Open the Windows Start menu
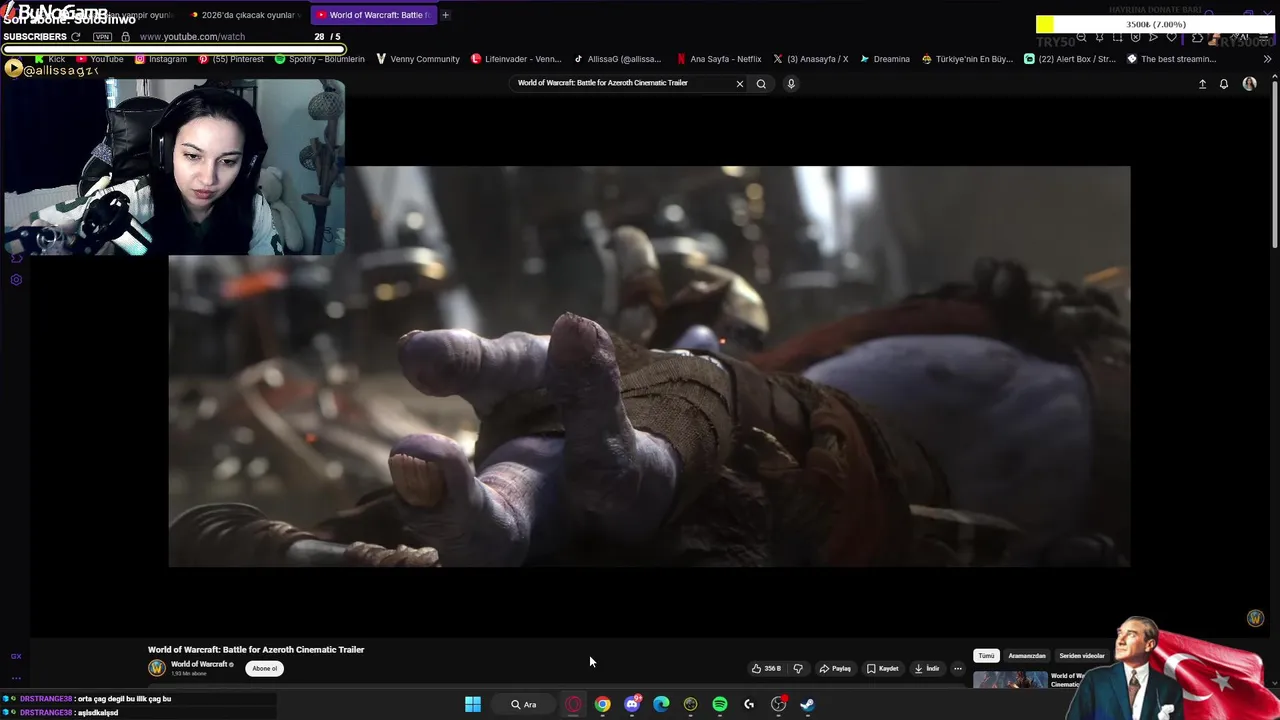The image size is (1280, 720). [473, 704]
